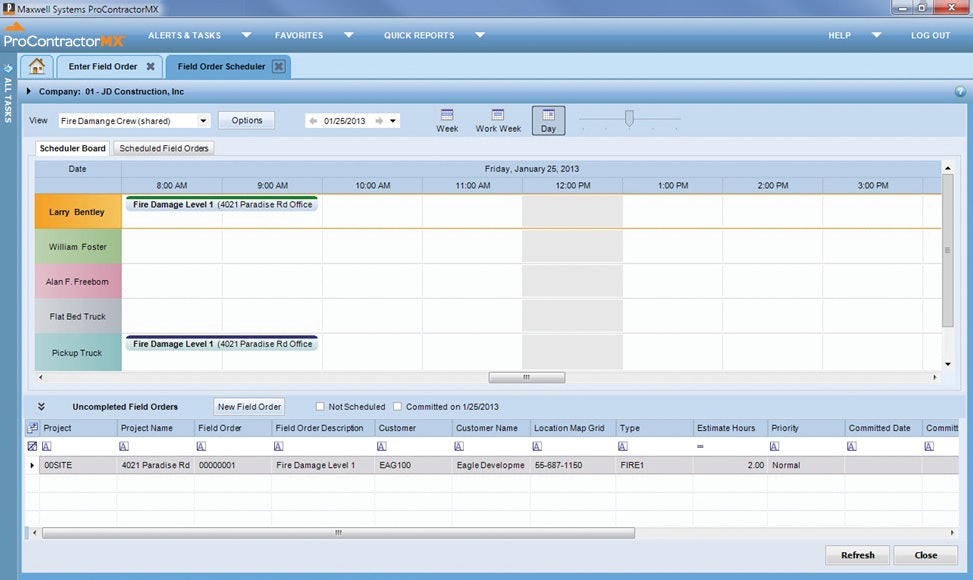Open the date picker dropdown arrow
Viewport: 973px width, 580px height.
(393, 121)
